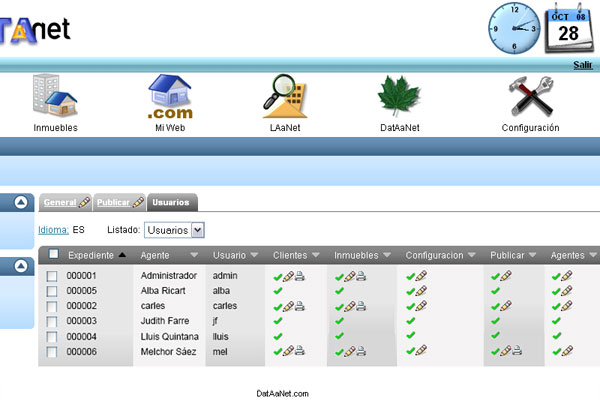Collapse the lower left sidebar panel
Viewport: 600px width, 400px height.
click(22, 266)
